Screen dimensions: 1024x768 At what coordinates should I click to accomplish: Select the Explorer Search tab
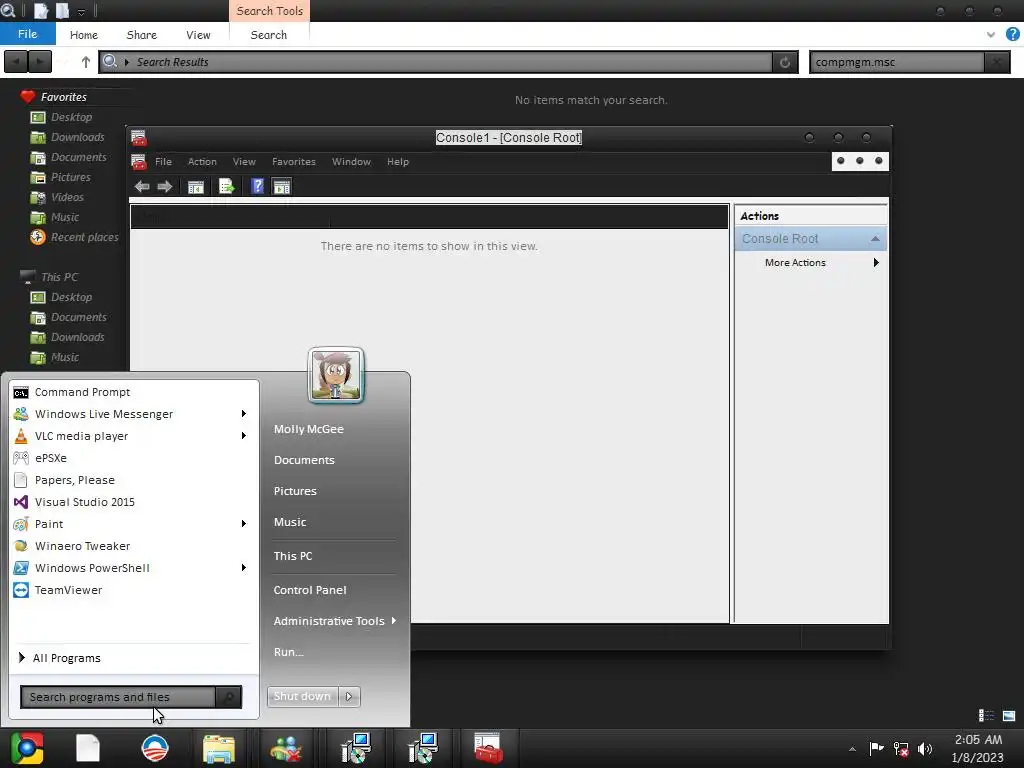pyautogui.click(x=268, y=35)
